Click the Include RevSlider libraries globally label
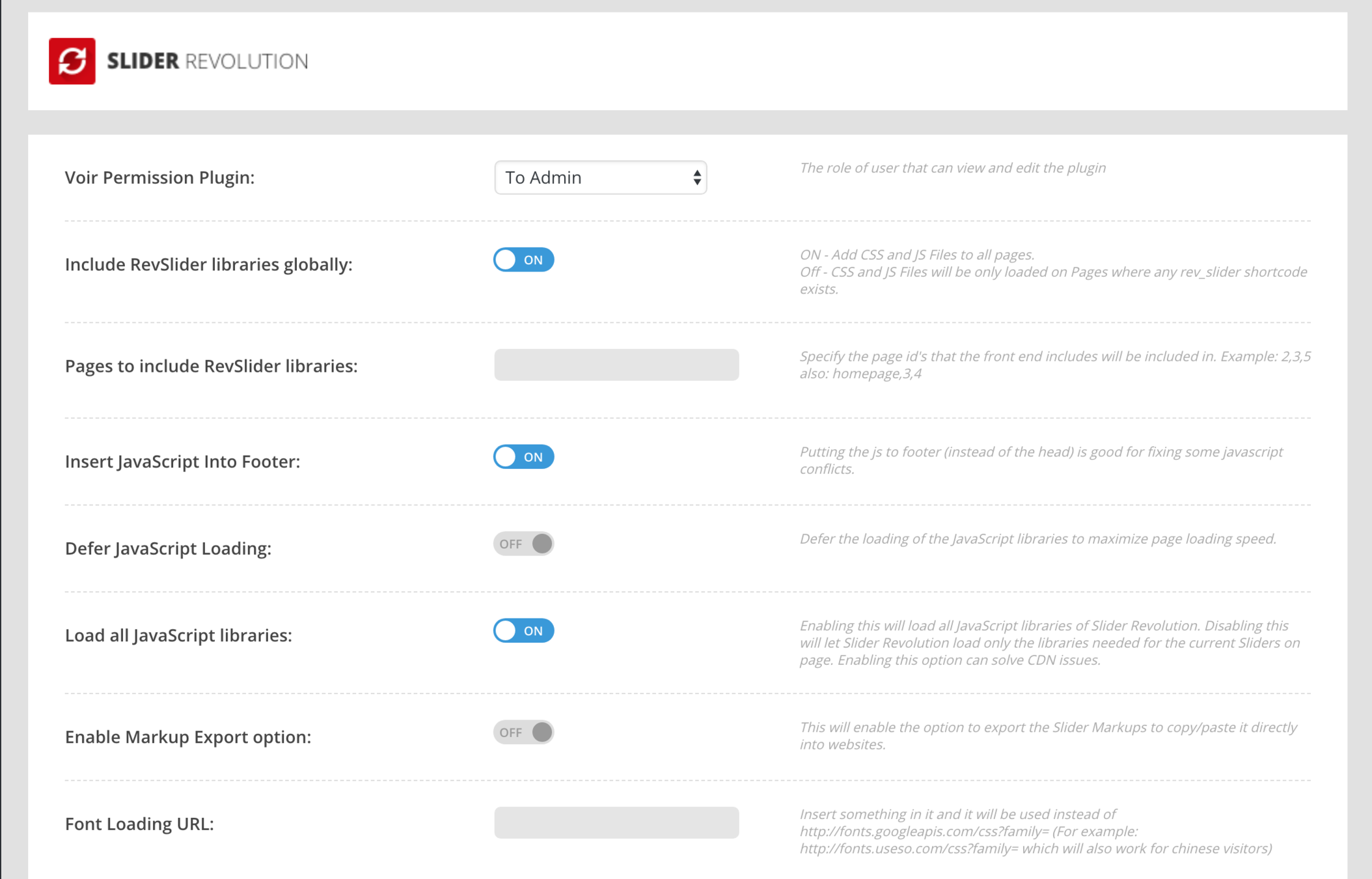 [x=208, y=264]
